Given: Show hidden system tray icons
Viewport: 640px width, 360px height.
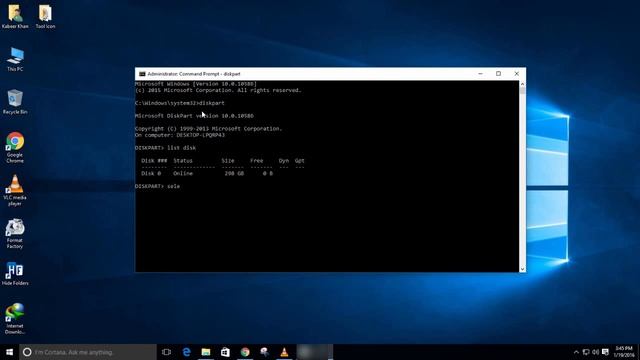Looking at the screenshot, I should tap(576, 352).
